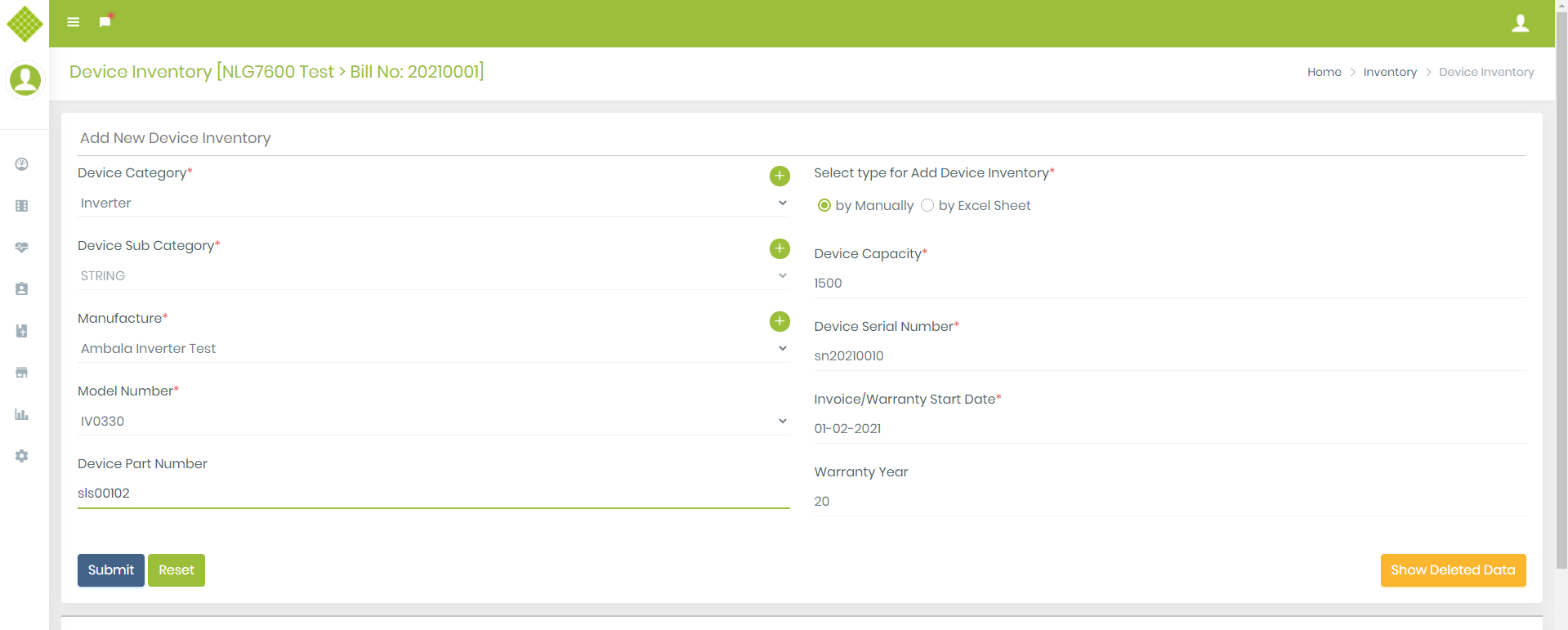Open the notifications flag icon
The width and height of the screenshot is (1568, 630).
(x=105, y=20)
